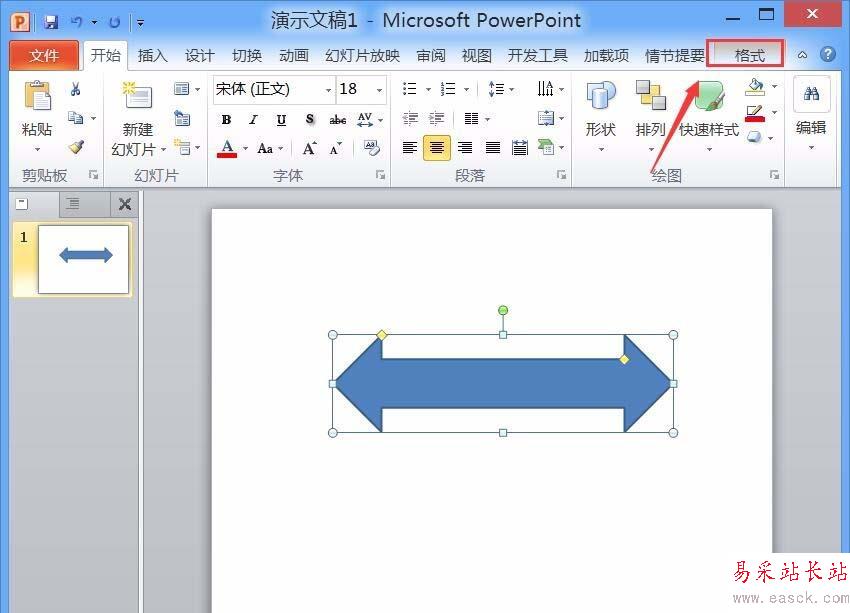Open Quick Styles gallery
This screenshot has height=613, width=850.
[709, 95]
